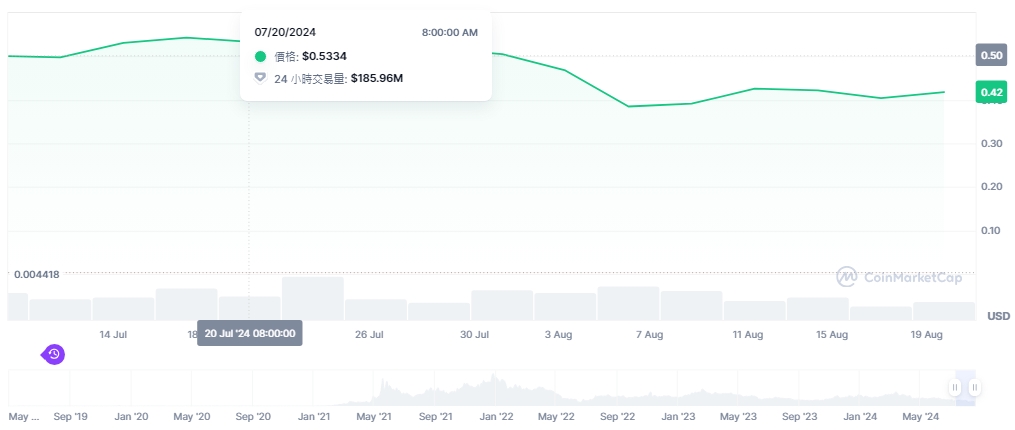Select the 7 Aug date on axis
Screen dimensions: 1015x430
click(649, 334)
